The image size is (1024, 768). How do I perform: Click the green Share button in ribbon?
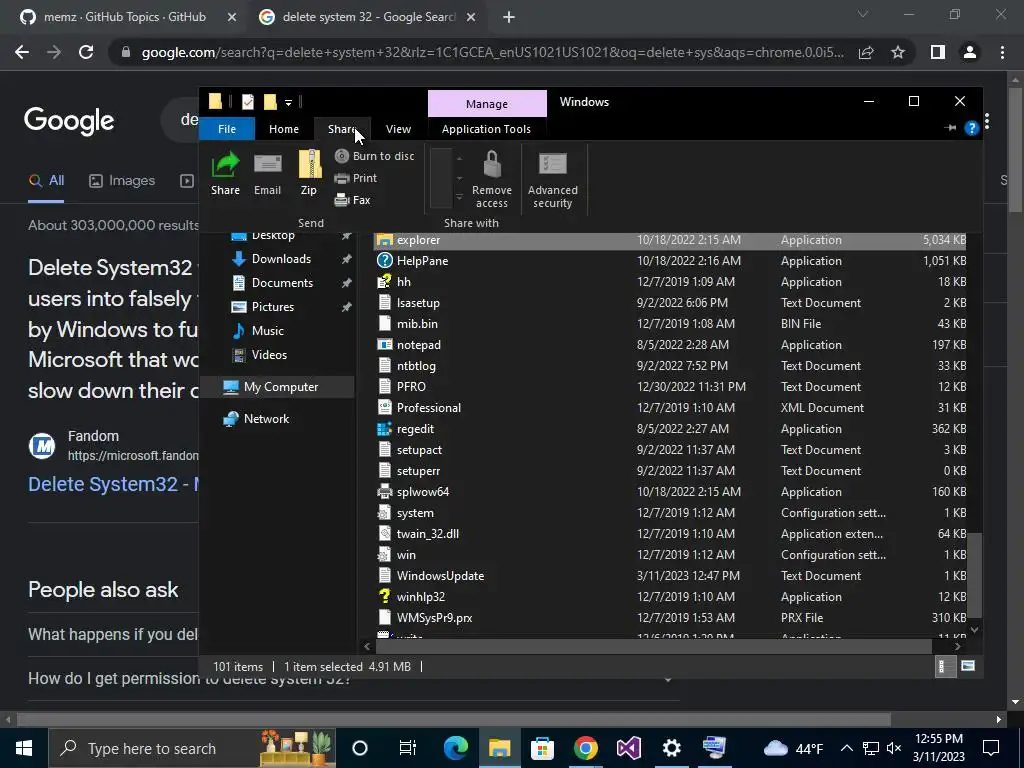[x=225, y=173]
